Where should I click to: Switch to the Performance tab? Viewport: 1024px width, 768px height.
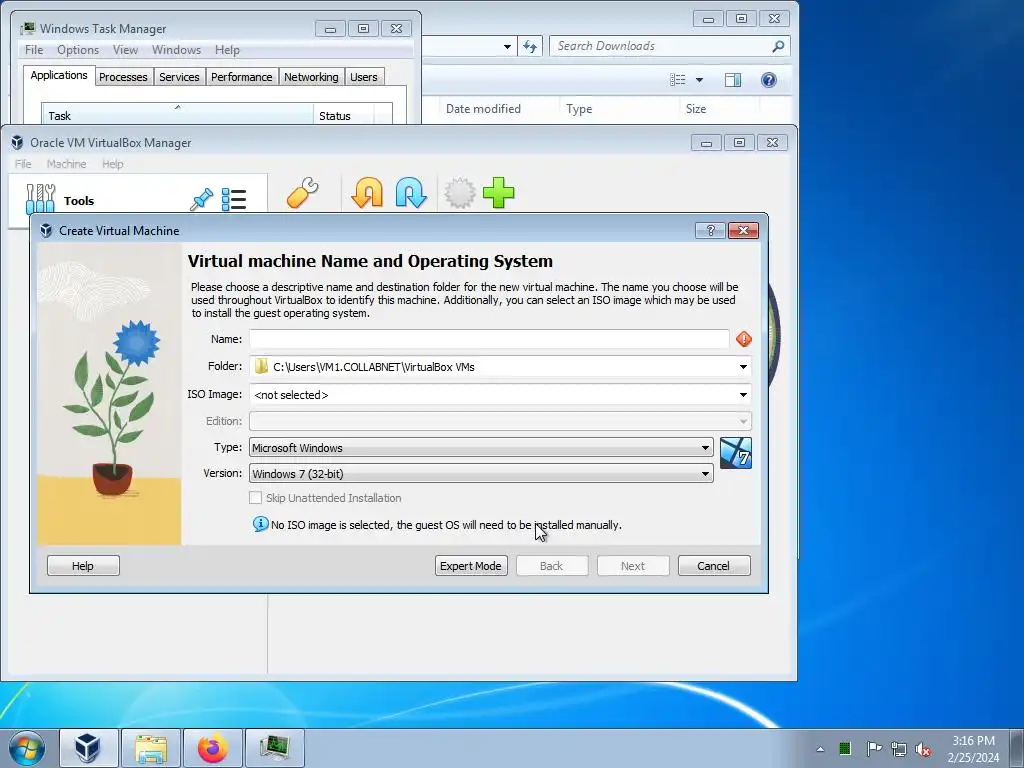click(242, 77)
